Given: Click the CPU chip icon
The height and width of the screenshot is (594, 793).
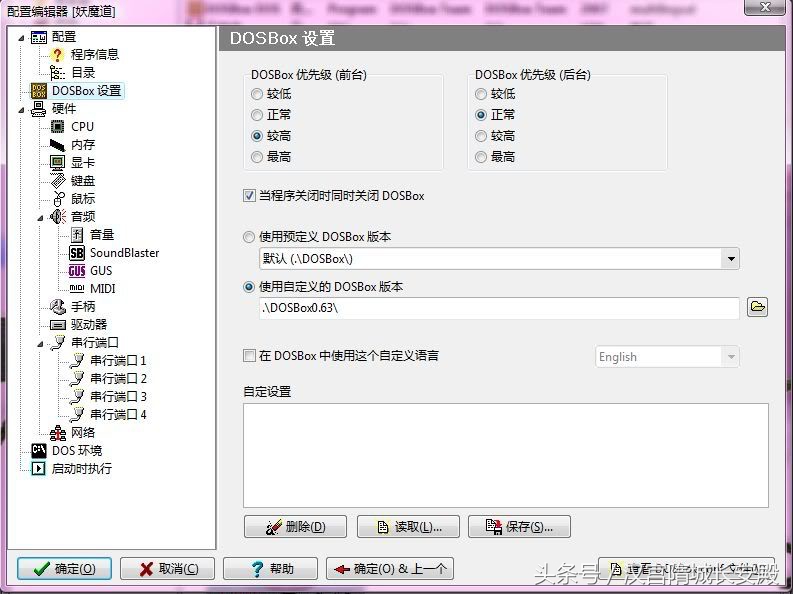Looking at the screenshot, I should 58,127.
